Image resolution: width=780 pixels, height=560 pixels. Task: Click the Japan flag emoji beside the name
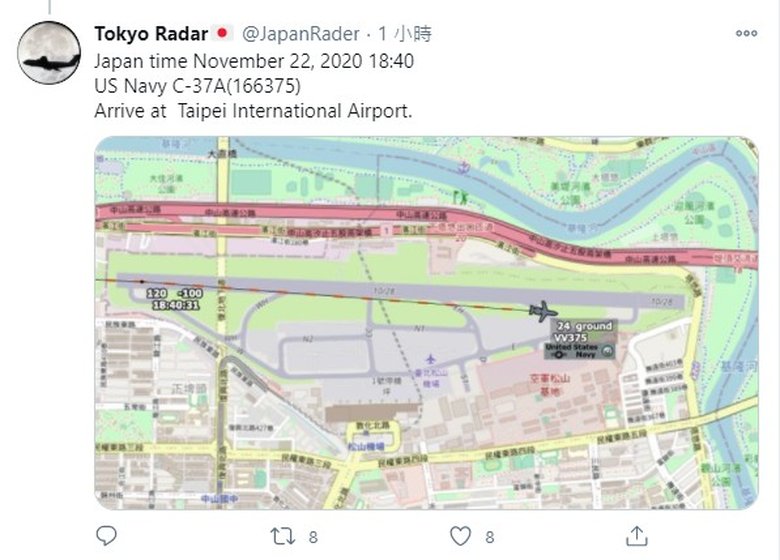click(x=224, y=33)
